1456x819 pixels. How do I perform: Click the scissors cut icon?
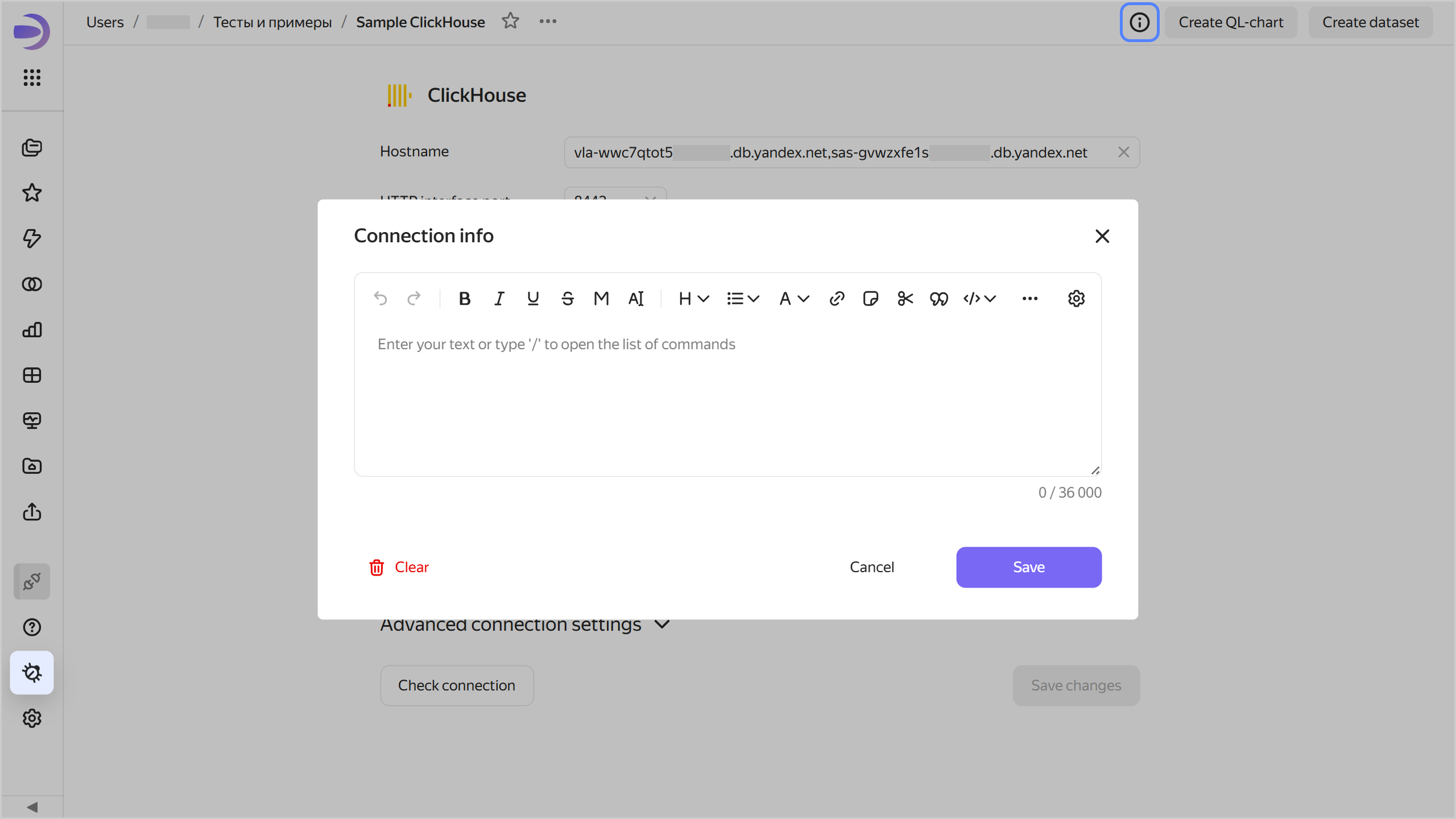click(x=905, y=299)
